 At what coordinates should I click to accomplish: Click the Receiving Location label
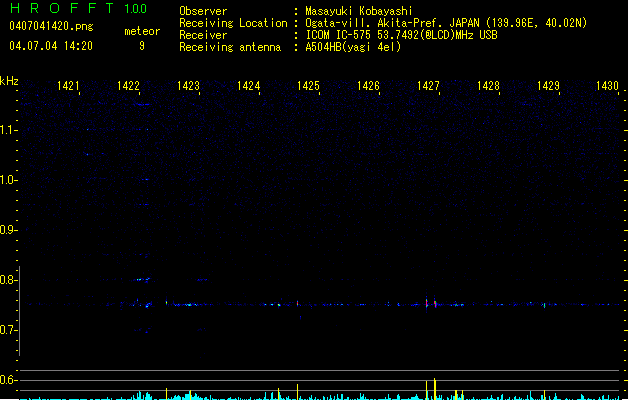pyautogui.click(x=233, y=23)
